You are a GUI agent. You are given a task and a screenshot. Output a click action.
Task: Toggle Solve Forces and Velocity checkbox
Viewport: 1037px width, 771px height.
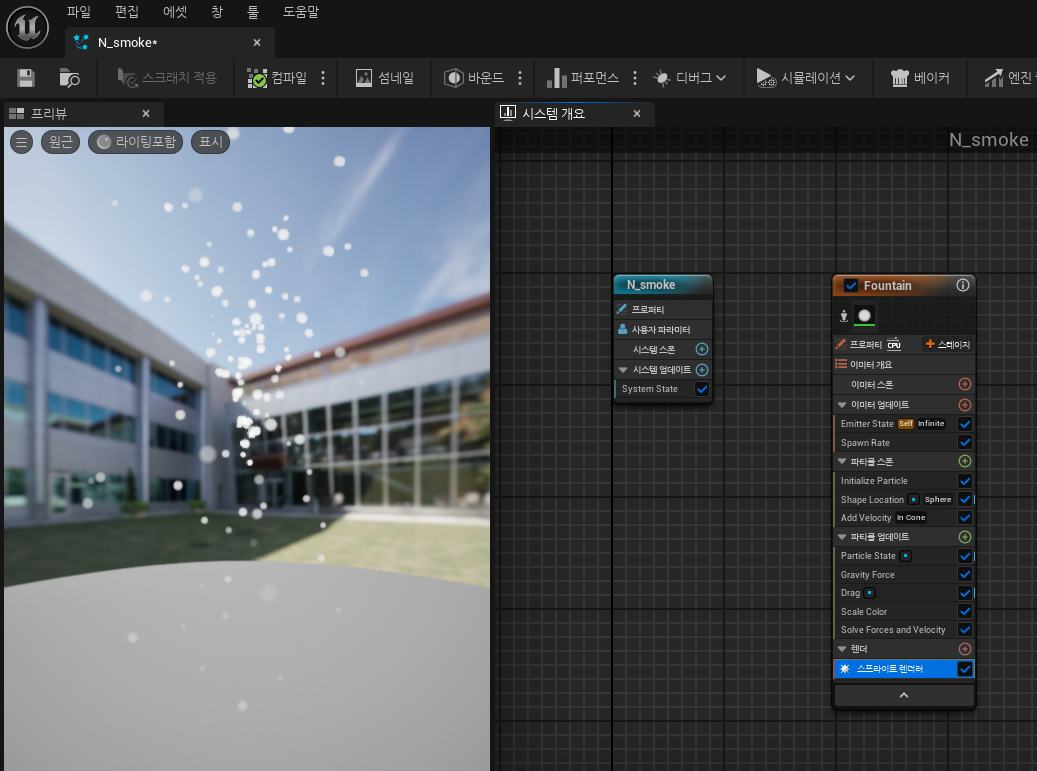pos(965,629)
